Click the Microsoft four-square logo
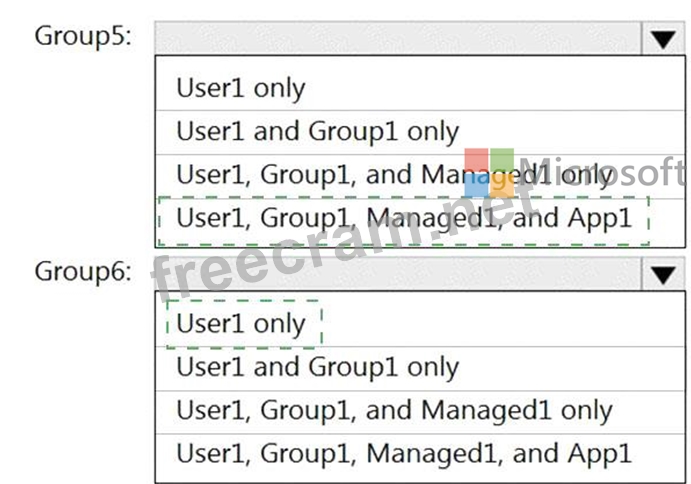 489,173
